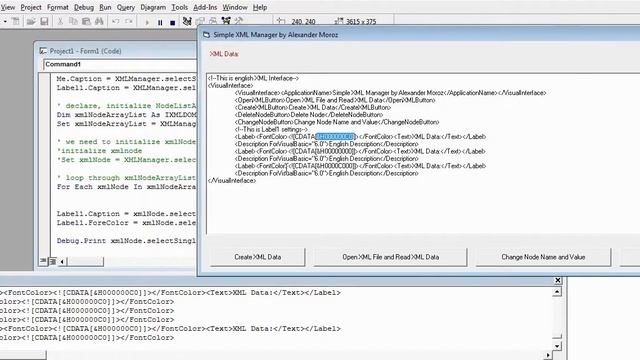Open the Add-Ins menu

tap(205, 7)
